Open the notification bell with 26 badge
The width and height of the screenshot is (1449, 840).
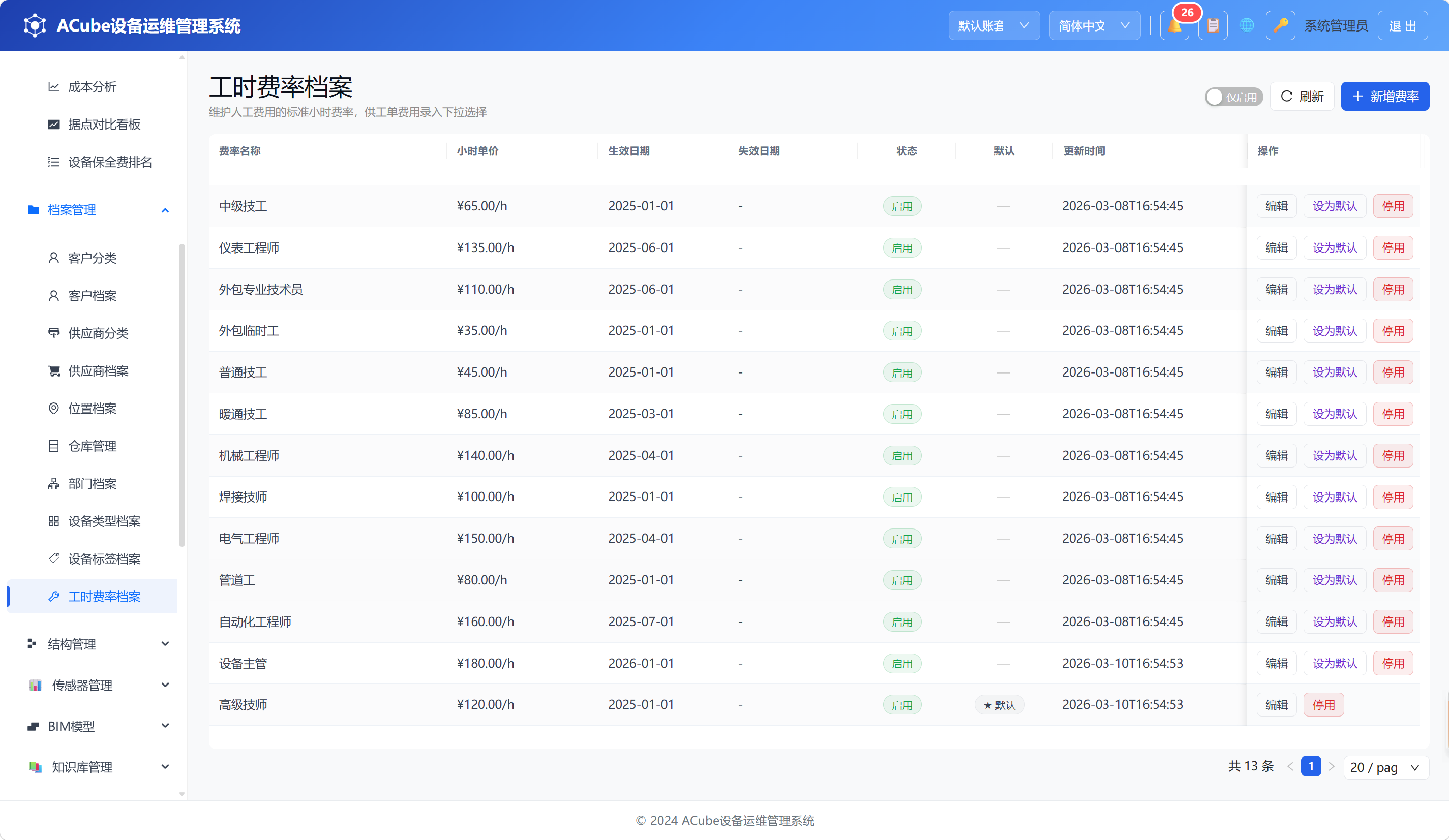[x=1174, y=26]
